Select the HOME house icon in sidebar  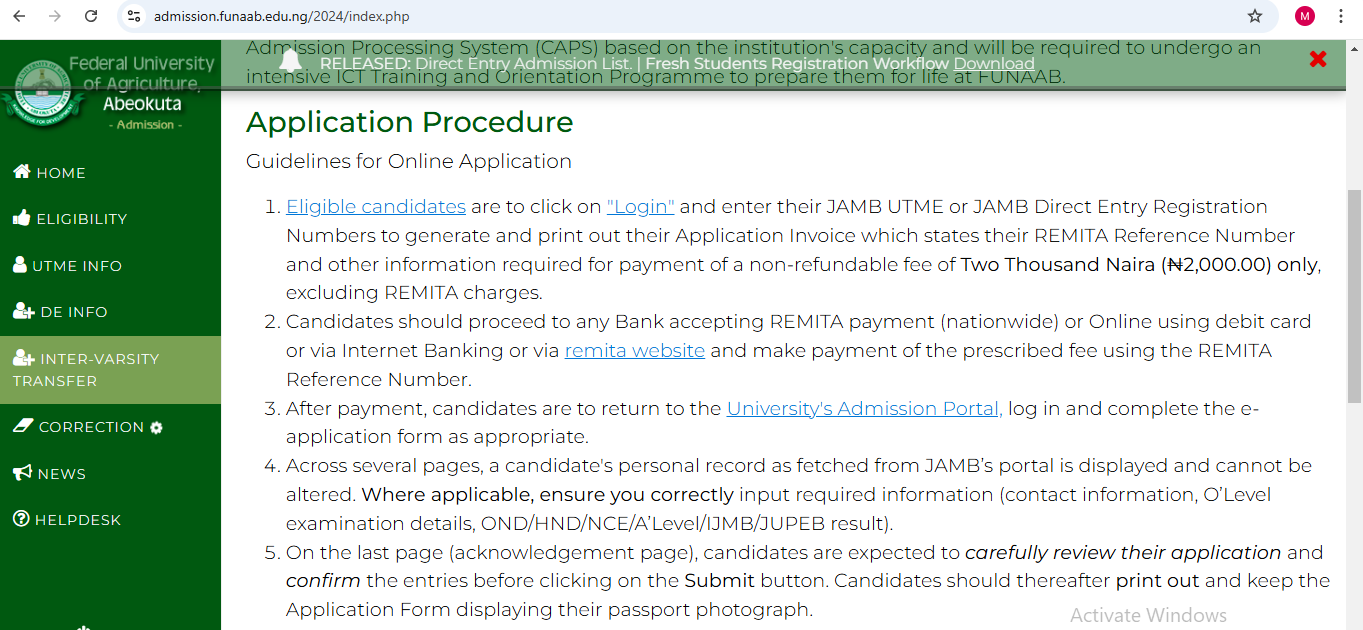pyautogui.click(x=22, y=172)
